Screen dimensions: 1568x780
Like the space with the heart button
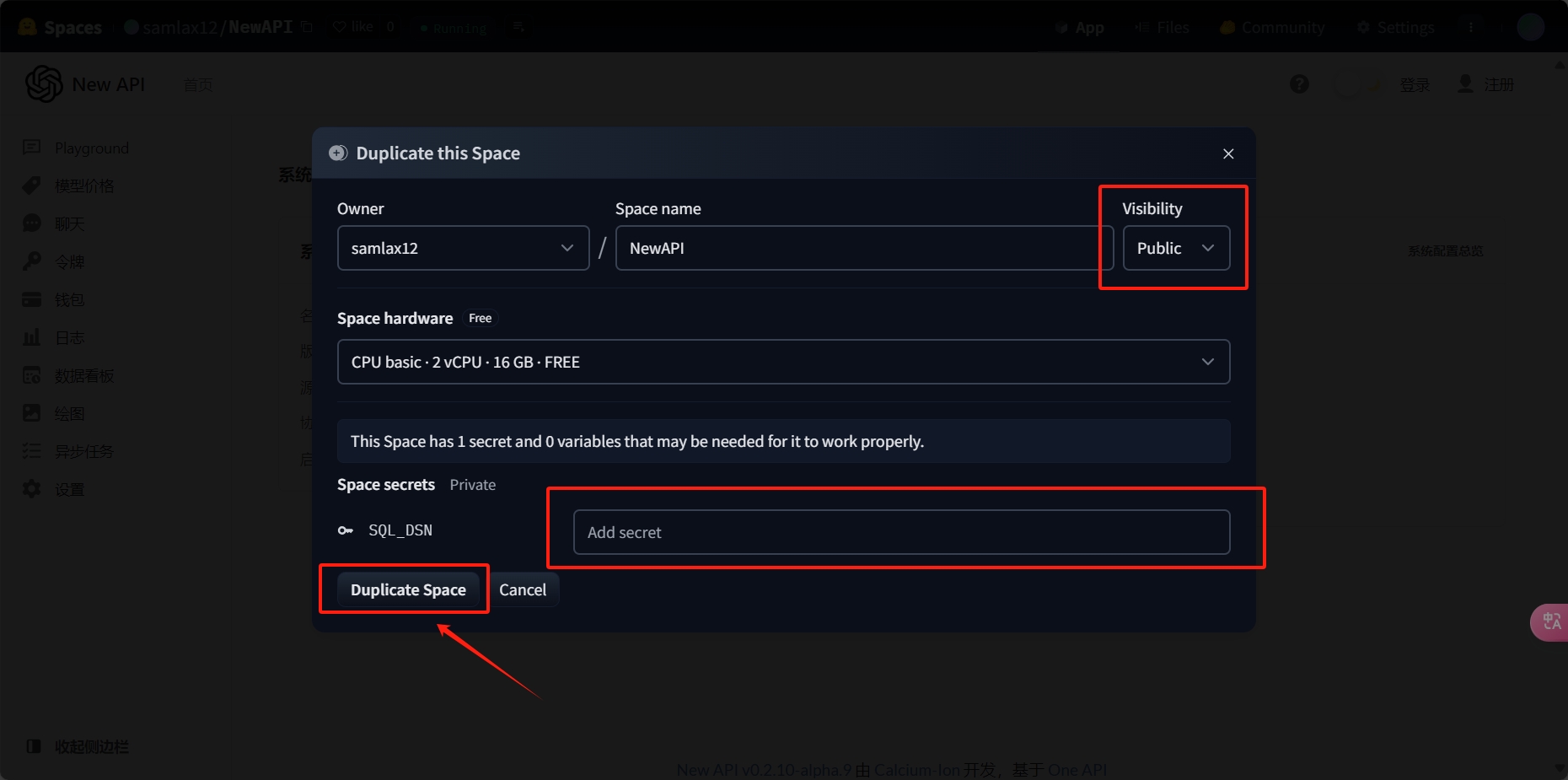point(352,27)
